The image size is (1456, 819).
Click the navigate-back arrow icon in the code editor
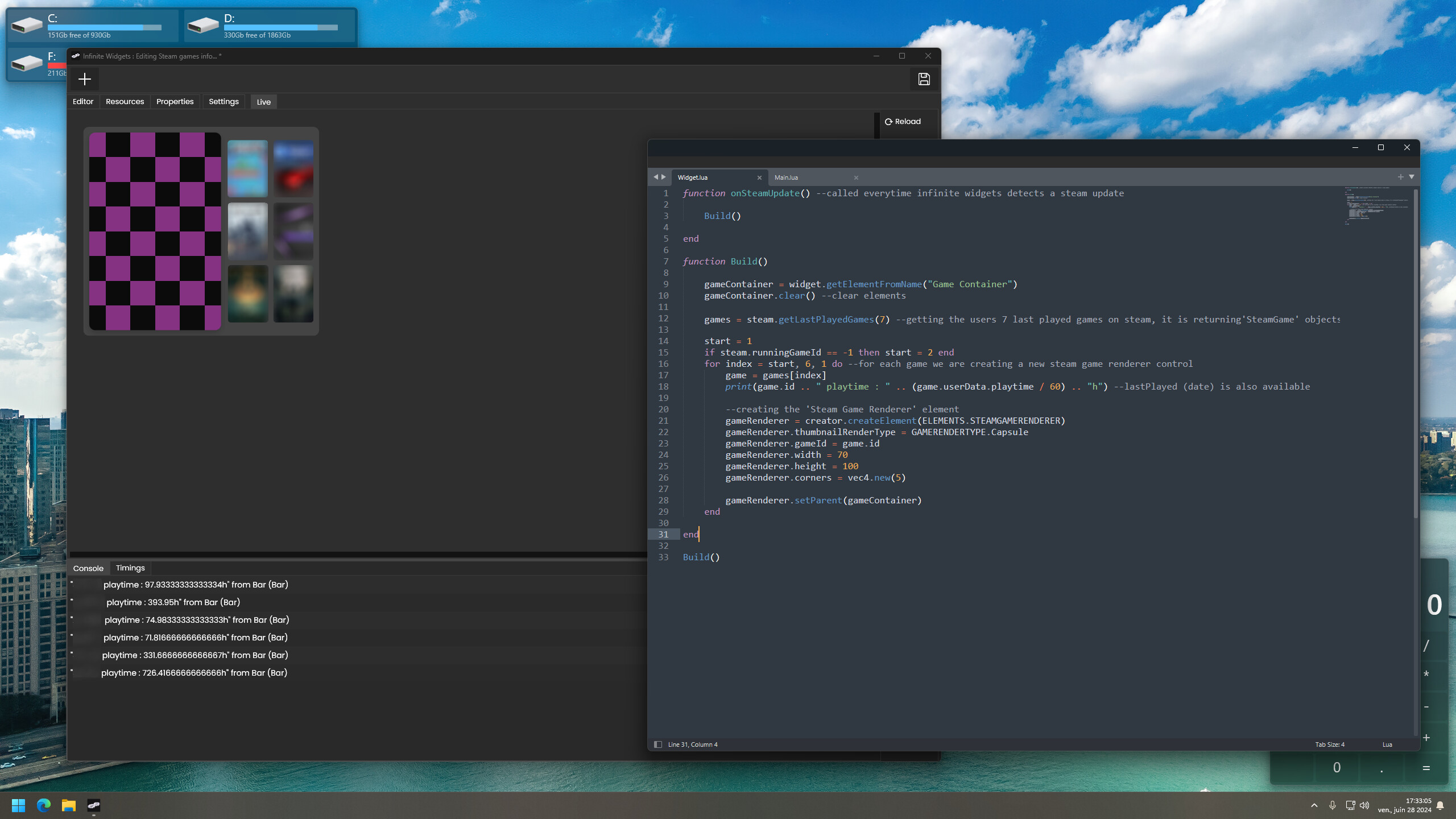click(656, 177)
